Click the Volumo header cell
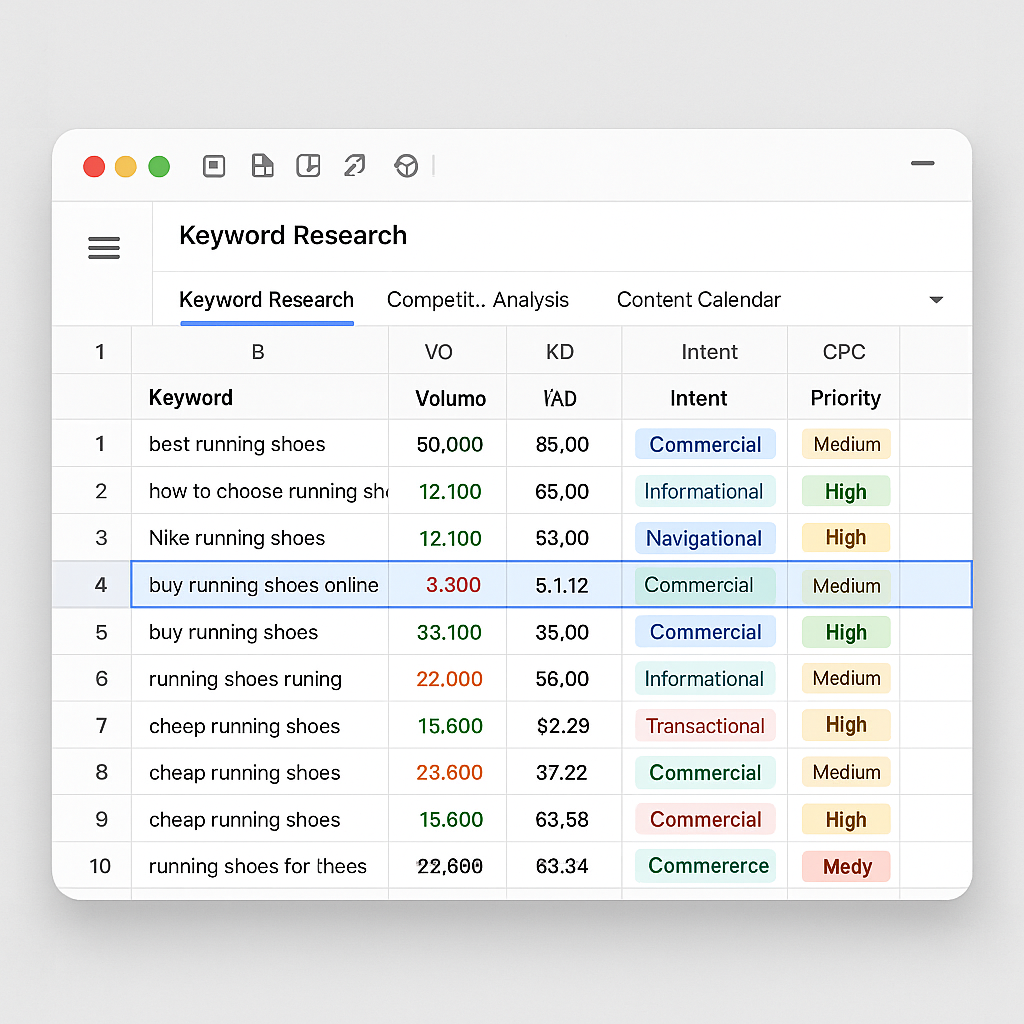The height and width of the screenshot is (1024, 1024). pyautogui.click(x=447, y=398)
